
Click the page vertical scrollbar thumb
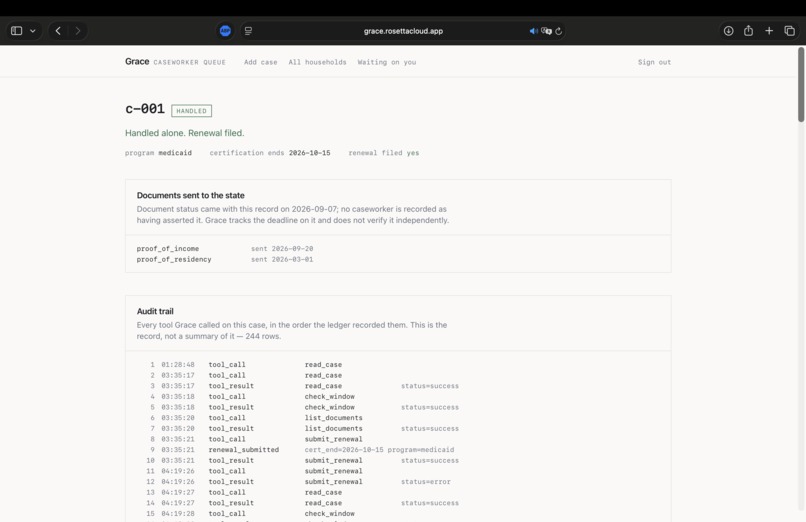click(x=801, y=85)
